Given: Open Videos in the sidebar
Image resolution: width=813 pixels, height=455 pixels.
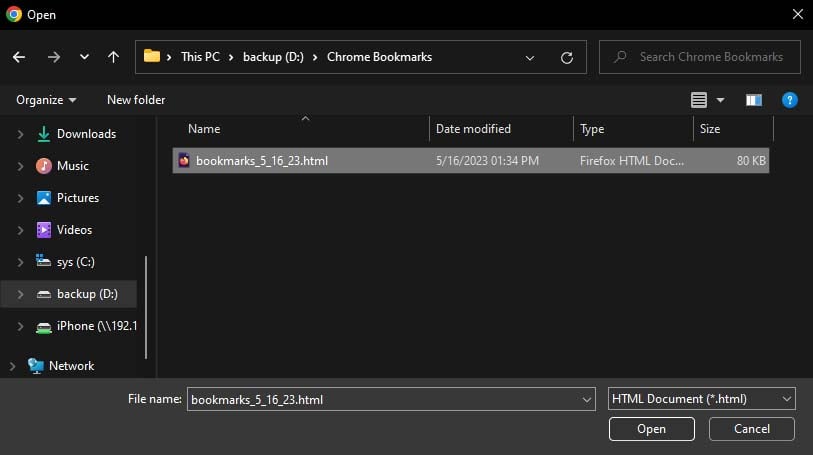Looking at the screenshot, I should (x=64, y=230).
